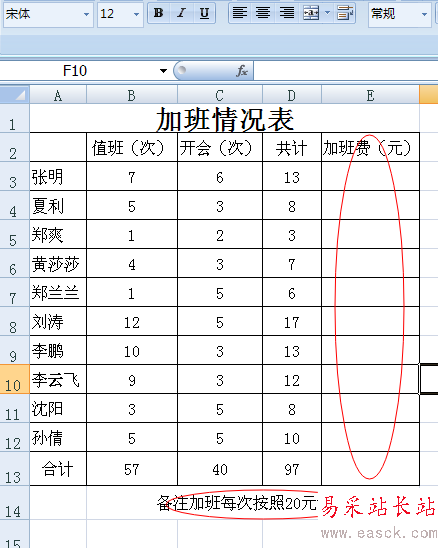The image size is (438, 548).
Task: Select cell with name 李云飞
Action: (x=58, y=379)
